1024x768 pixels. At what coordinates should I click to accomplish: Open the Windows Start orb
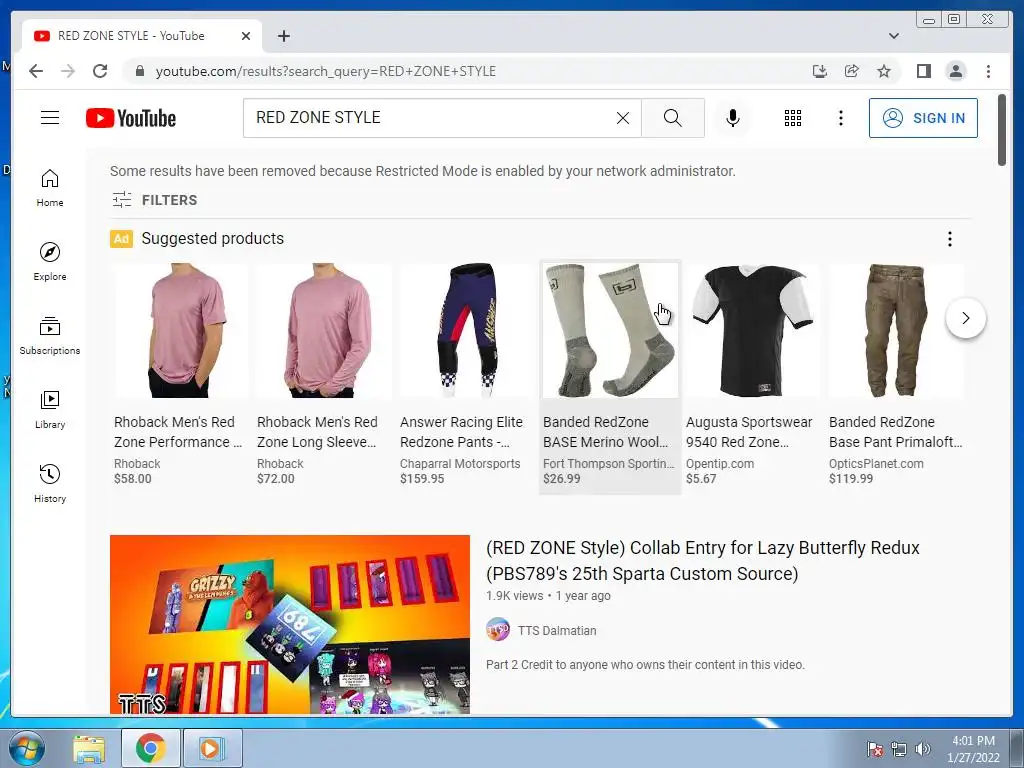26,748
